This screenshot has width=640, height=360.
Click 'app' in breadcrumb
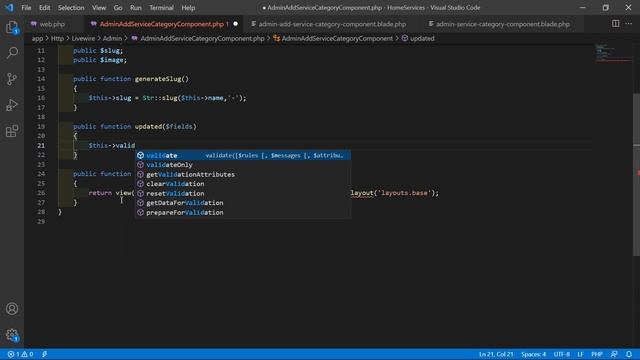pyautogui.click(x=37, y=38)
